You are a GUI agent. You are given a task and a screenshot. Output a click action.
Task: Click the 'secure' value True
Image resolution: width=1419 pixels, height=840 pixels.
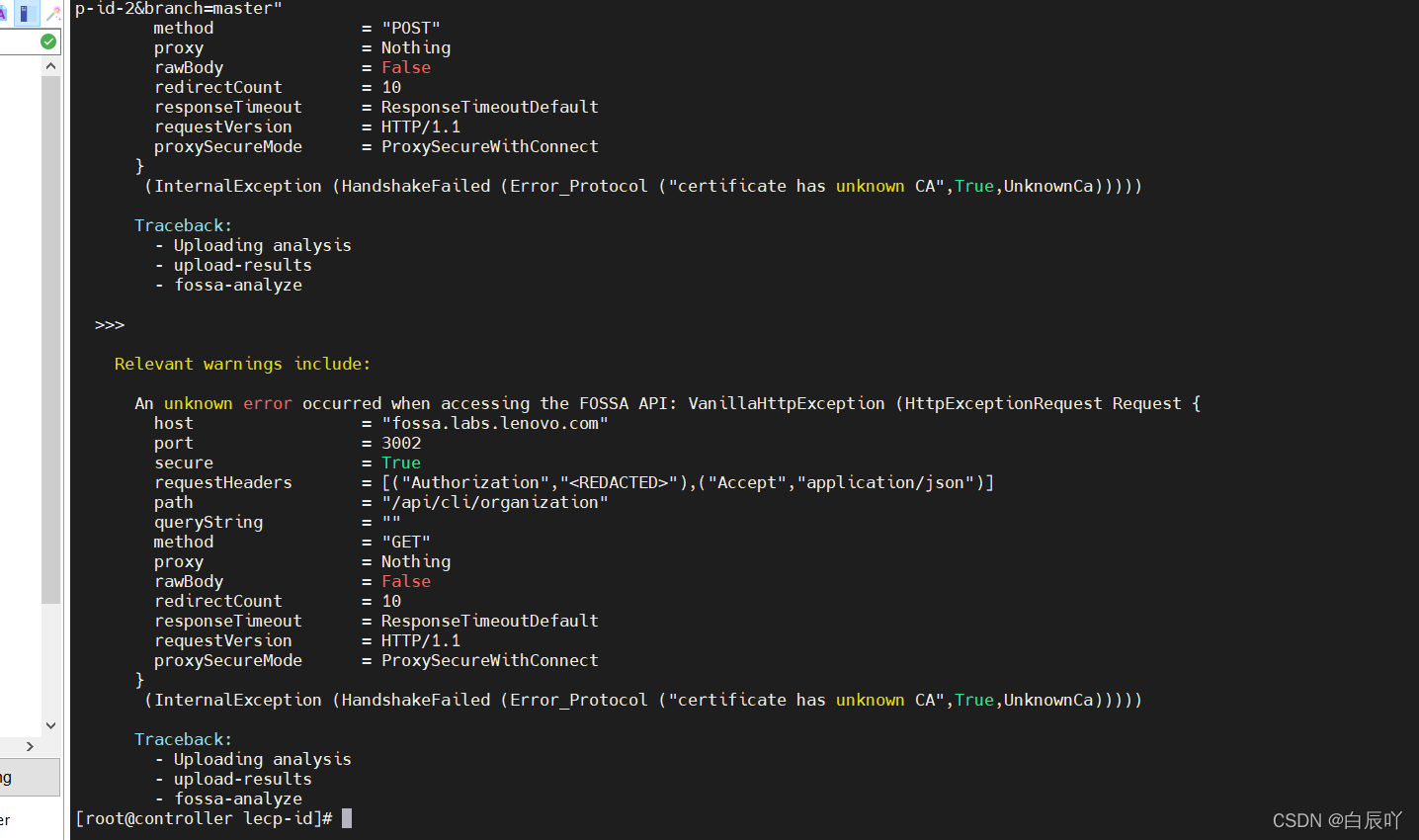pyautogui.click(x=401, y=462)
